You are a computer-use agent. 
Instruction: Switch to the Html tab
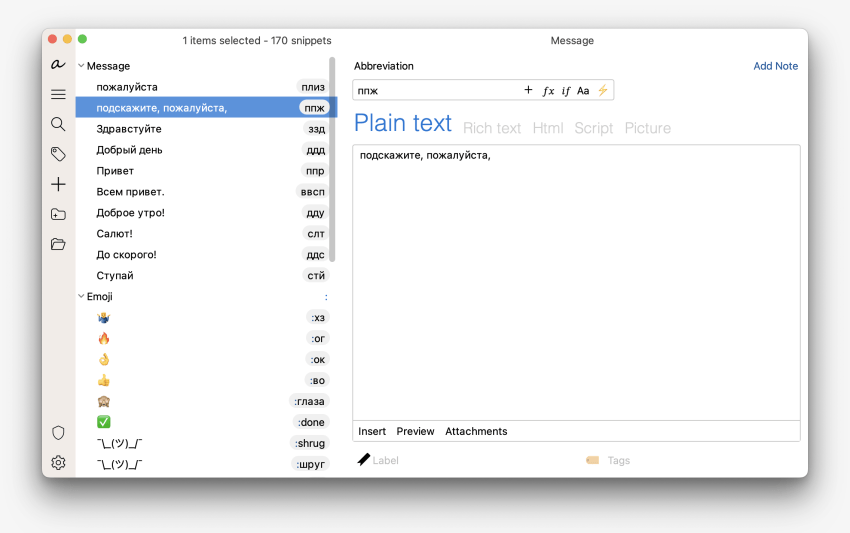pyautogui.click(x=548, y=128)
